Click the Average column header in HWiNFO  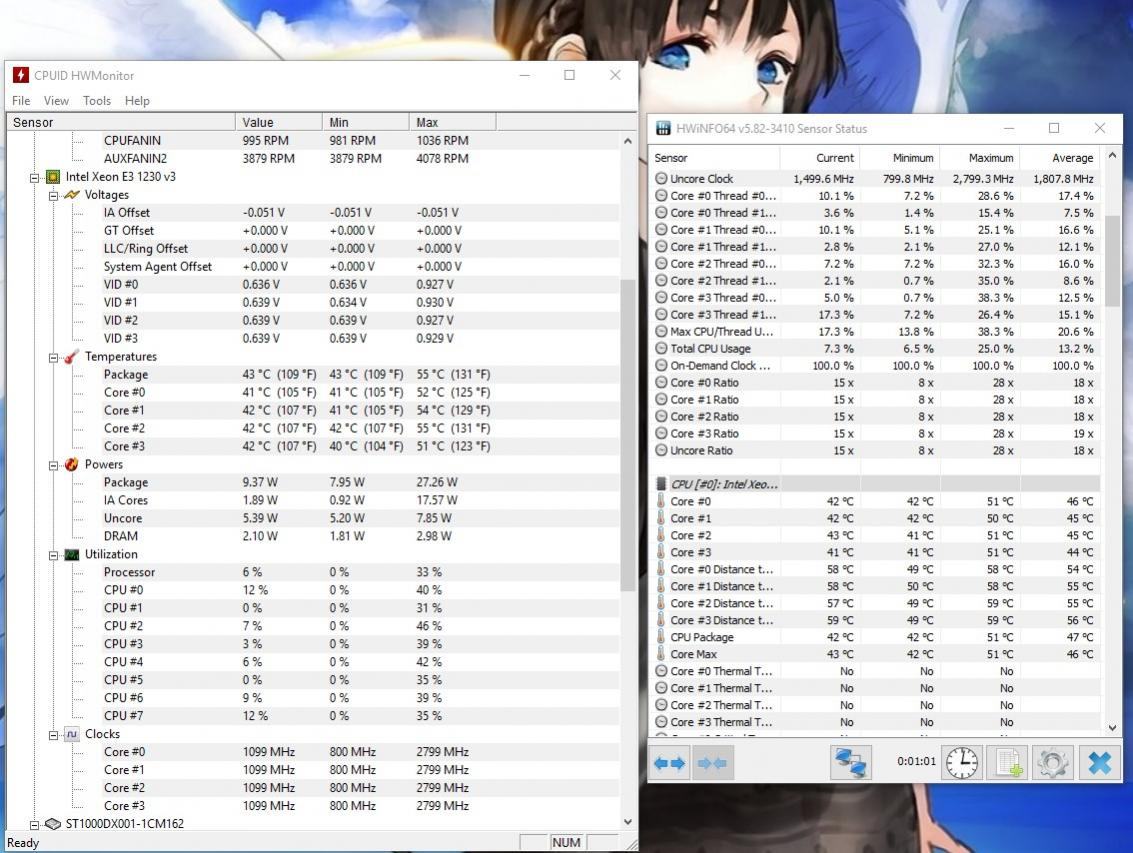[1060, 158]
